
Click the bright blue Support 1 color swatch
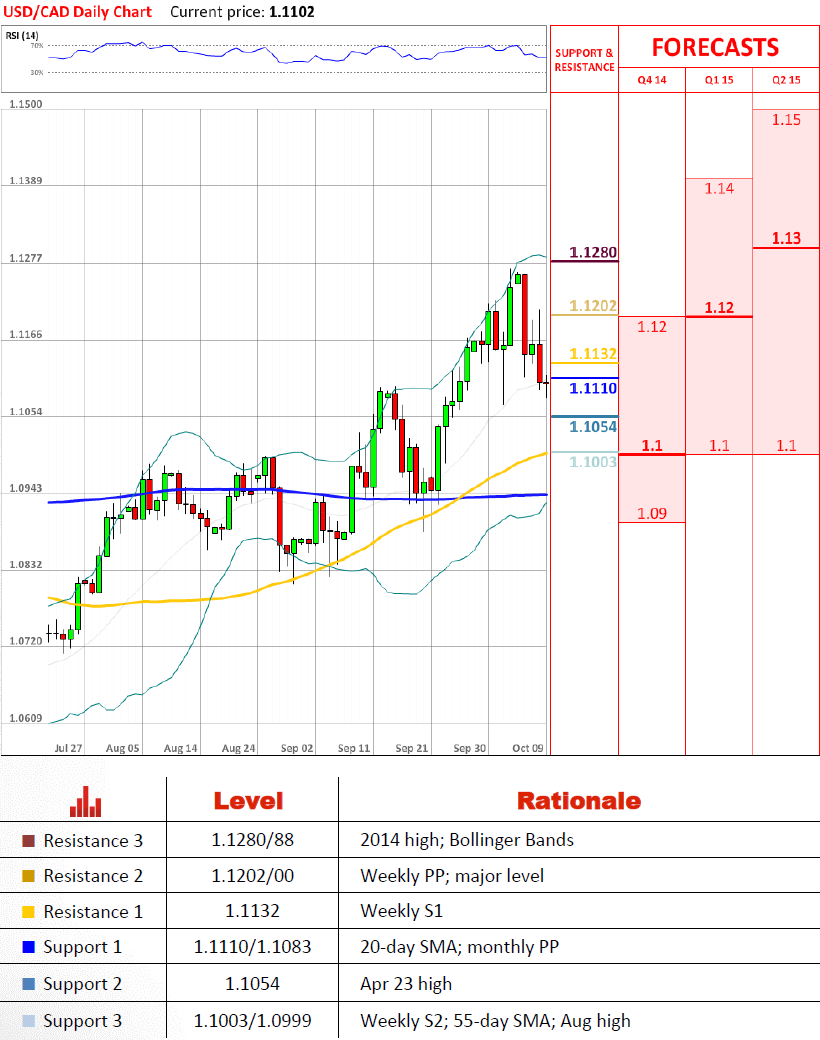point(29,947)
